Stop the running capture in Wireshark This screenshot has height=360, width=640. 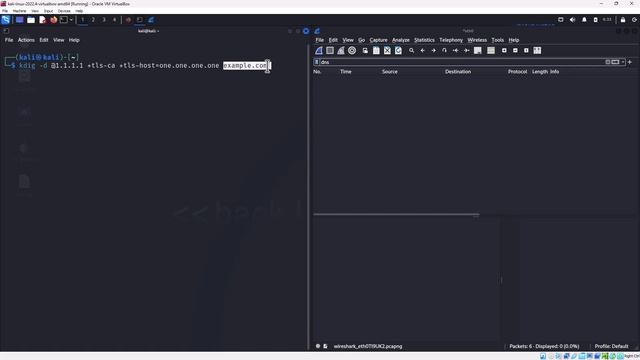click(330, 51)
